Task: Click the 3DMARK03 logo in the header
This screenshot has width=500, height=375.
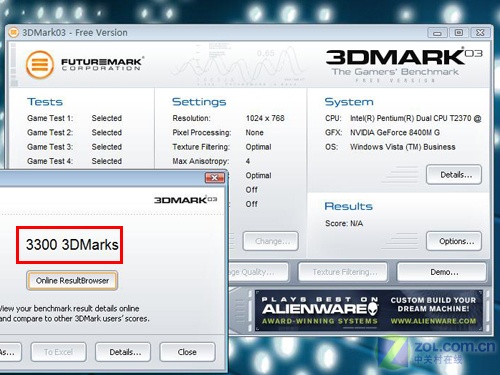Action: coord(404,57)
